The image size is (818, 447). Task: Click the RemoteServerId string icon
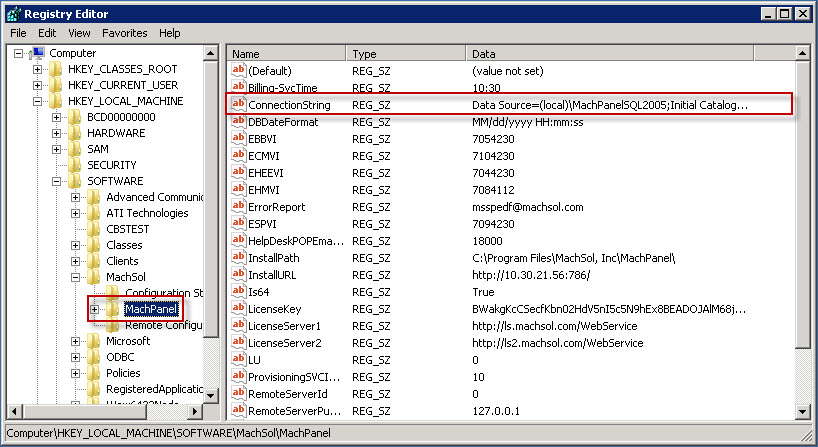coord(238,393)
